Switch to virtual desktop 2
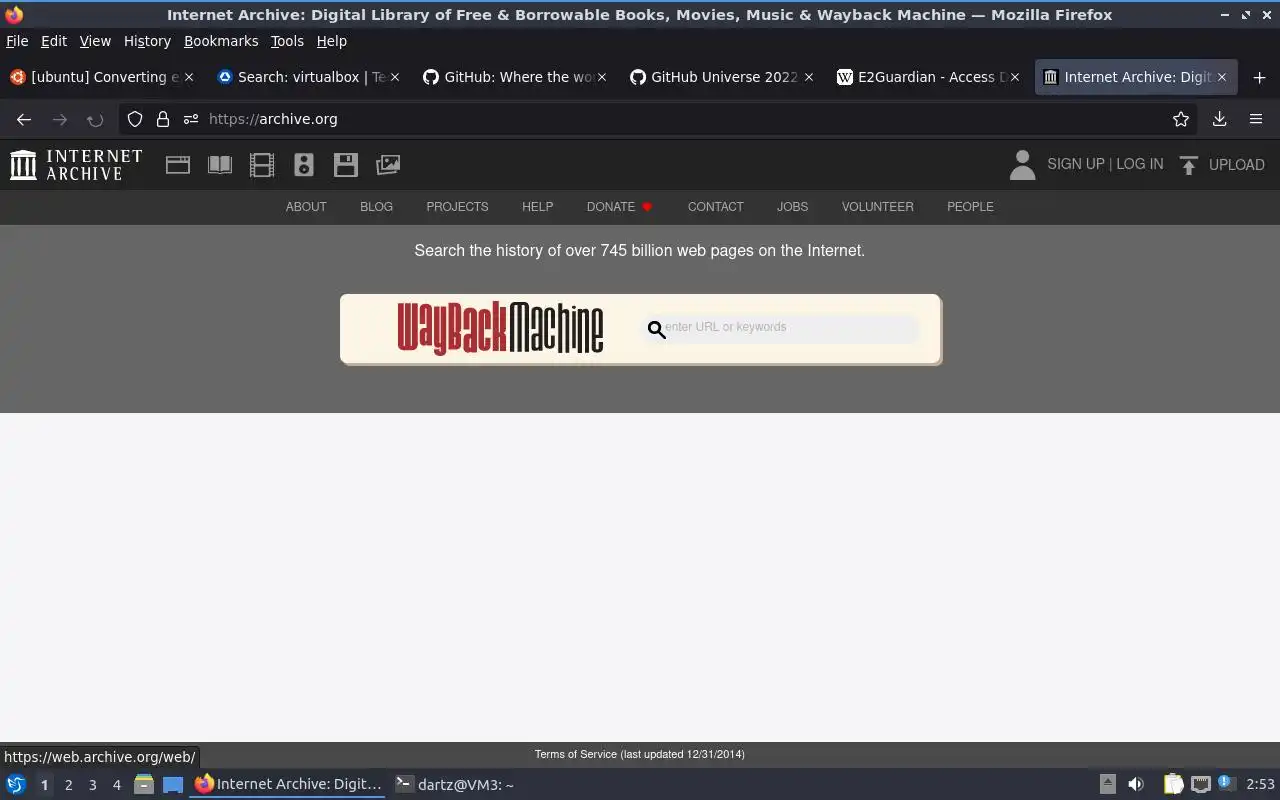The height and width of the screenshot is (800, 1280). click(x=68, y=785)
